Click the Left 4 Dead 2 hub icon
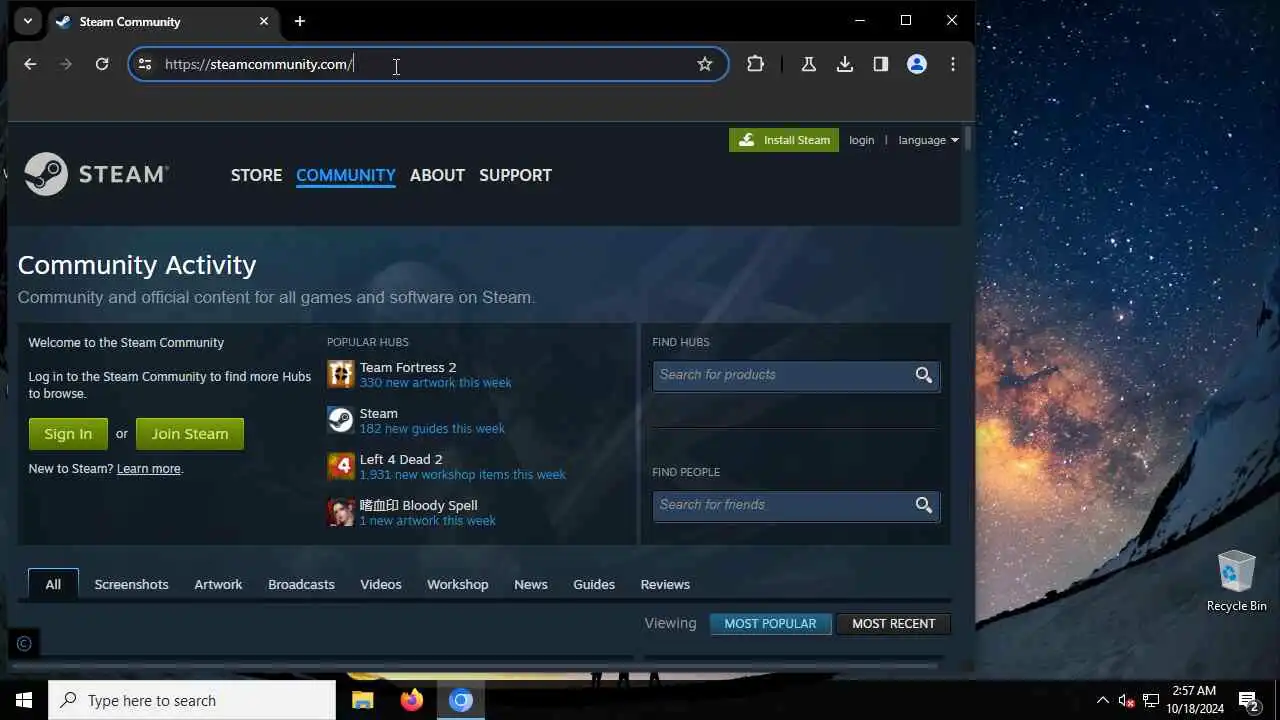Viewport: 1280px width, 720px height. [341, 466]
